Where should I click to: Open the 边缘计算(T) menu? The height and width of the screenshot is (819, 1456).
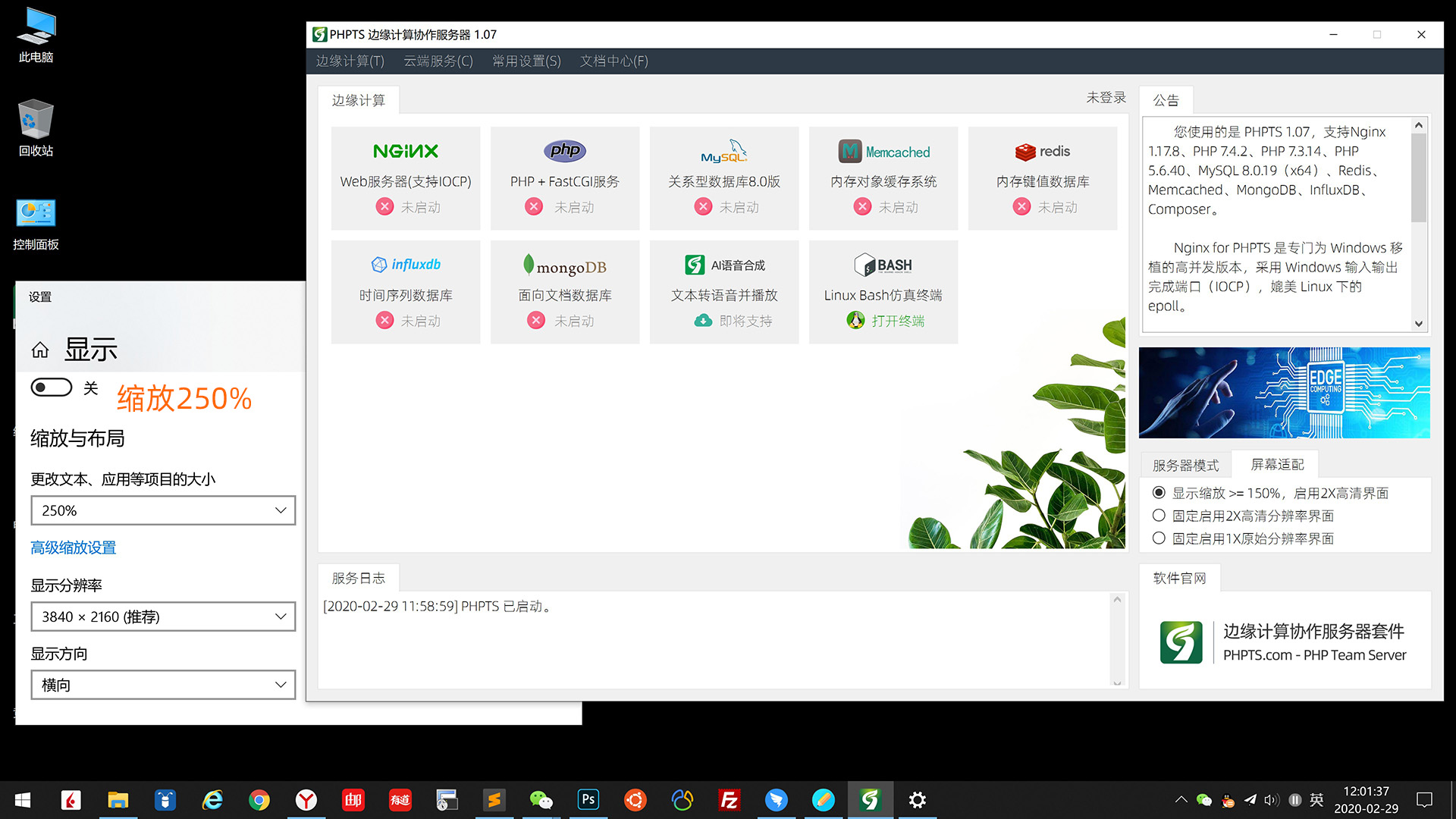pos(350,61)
